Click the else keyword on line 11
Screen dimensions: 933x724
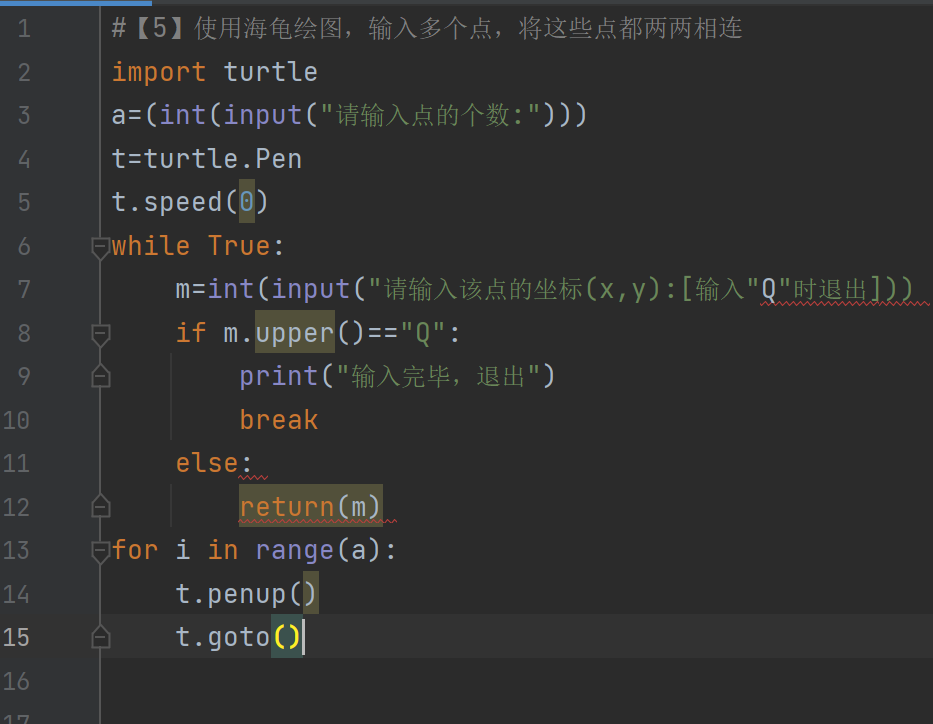click(x=206, y=463)
